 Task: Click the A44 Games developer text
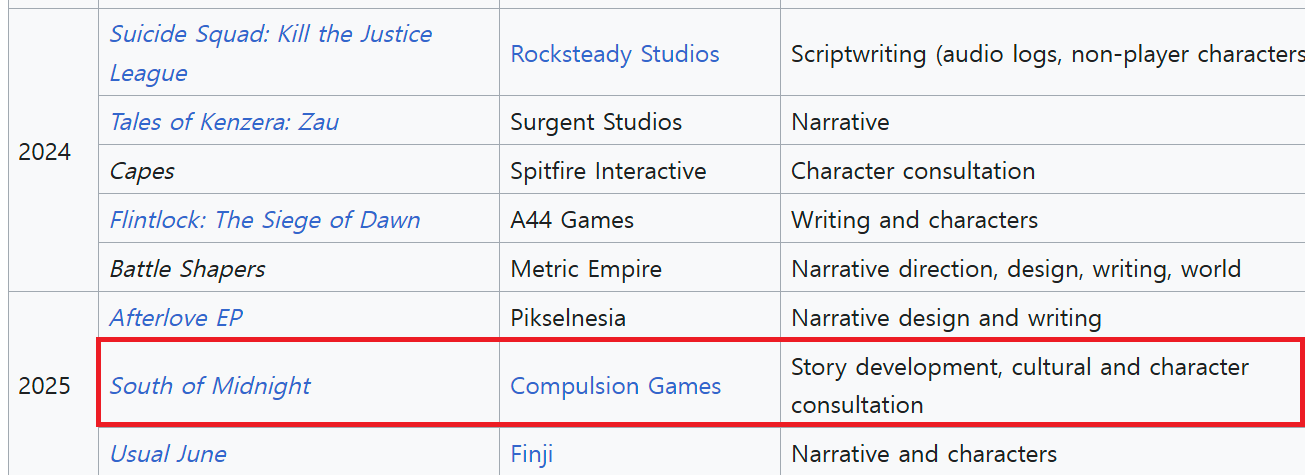point(572,220)
